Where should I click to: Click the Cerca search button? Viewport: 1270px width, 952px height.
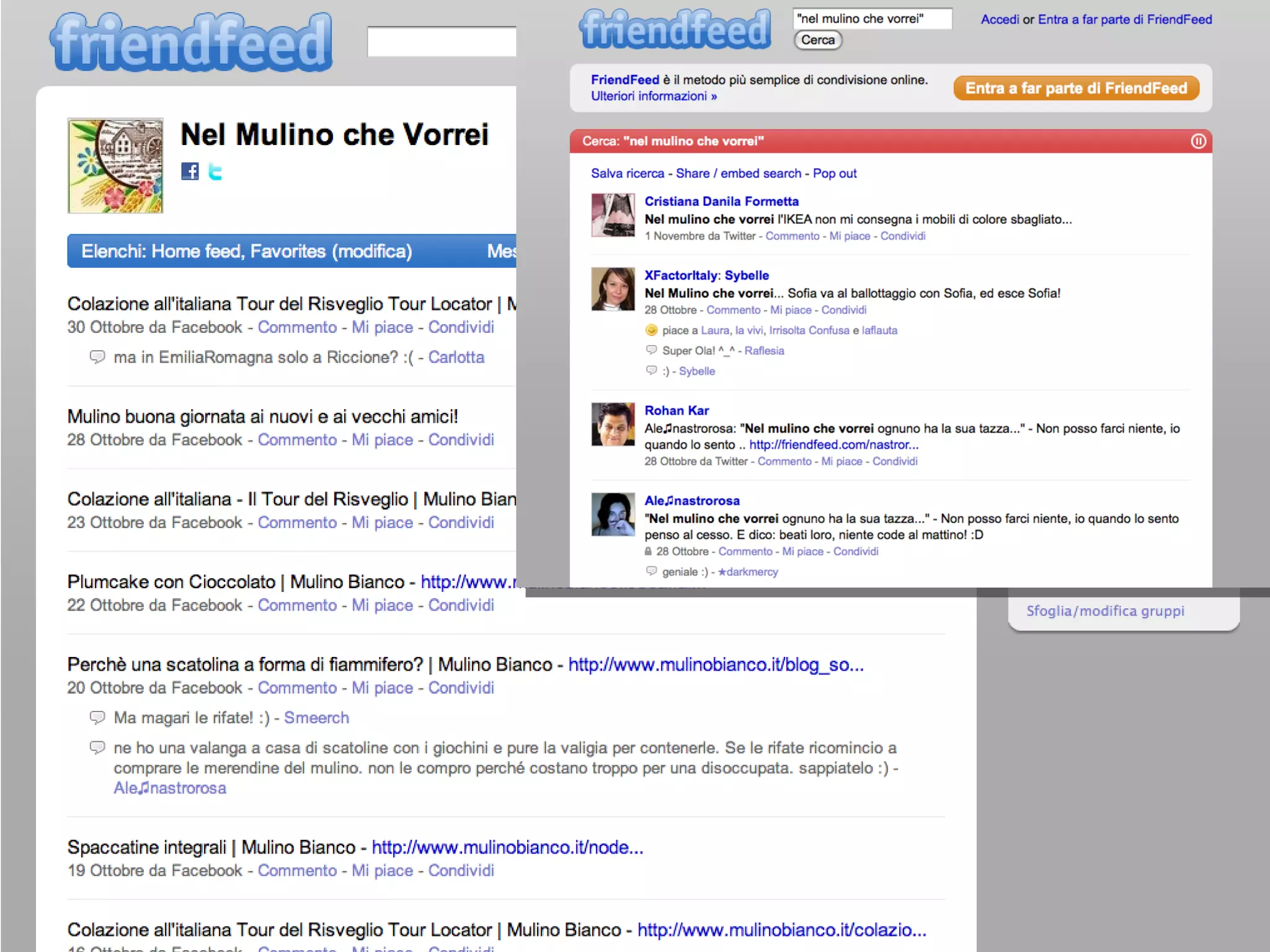click(818, 40)
